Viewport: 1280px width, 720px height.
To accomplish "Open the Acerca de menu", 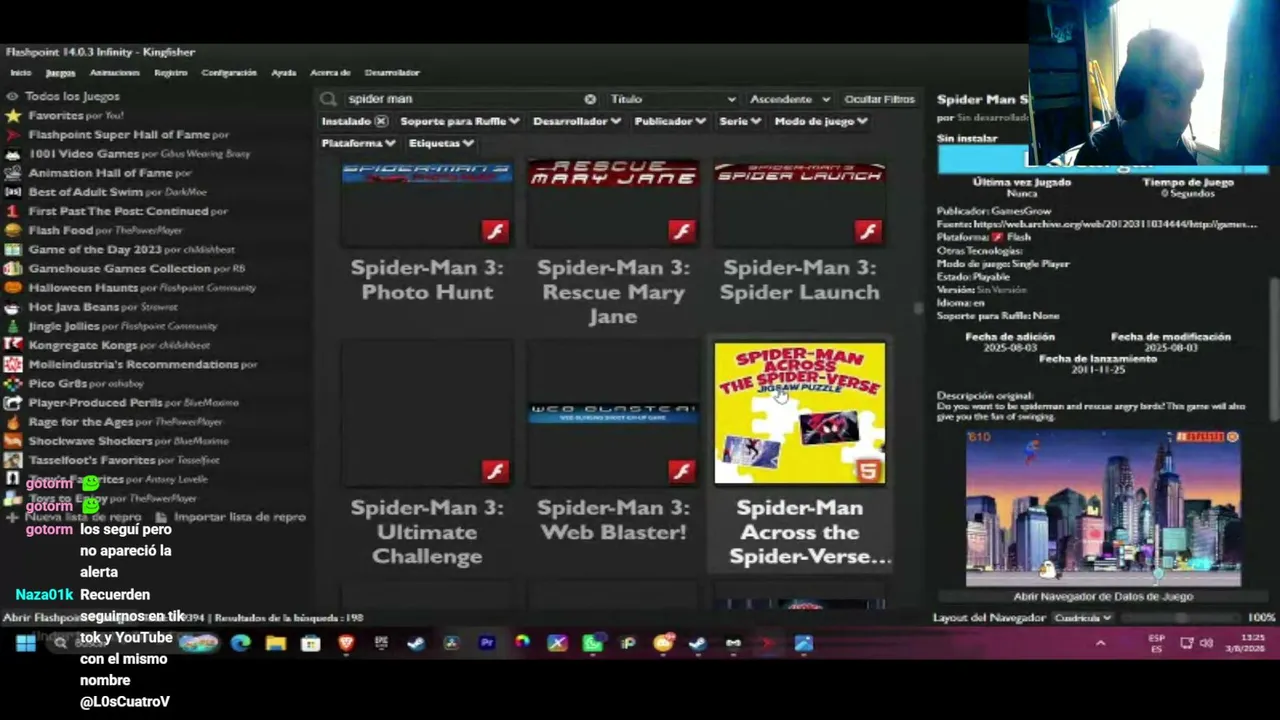I will [x=330, y=72].
